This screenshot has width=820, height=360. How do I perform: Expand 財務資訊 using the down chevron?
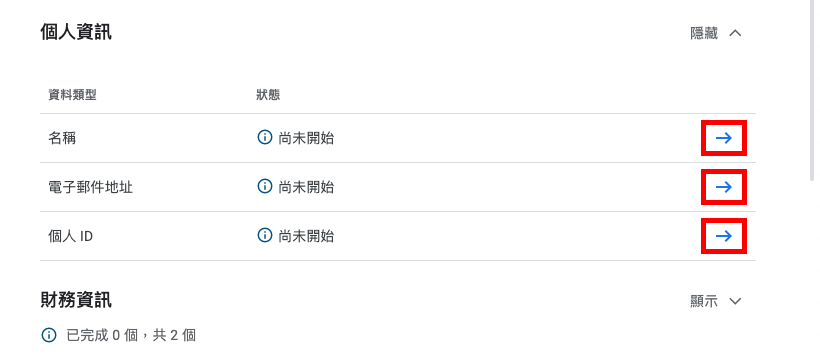tap(735, 301)
